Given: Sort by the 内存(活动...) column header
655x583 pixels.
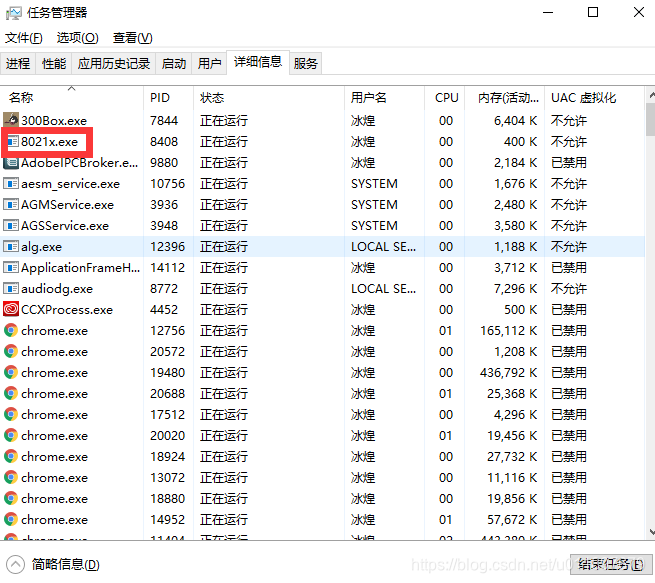Looking at the screenshot, I should [x=505, y=98].
